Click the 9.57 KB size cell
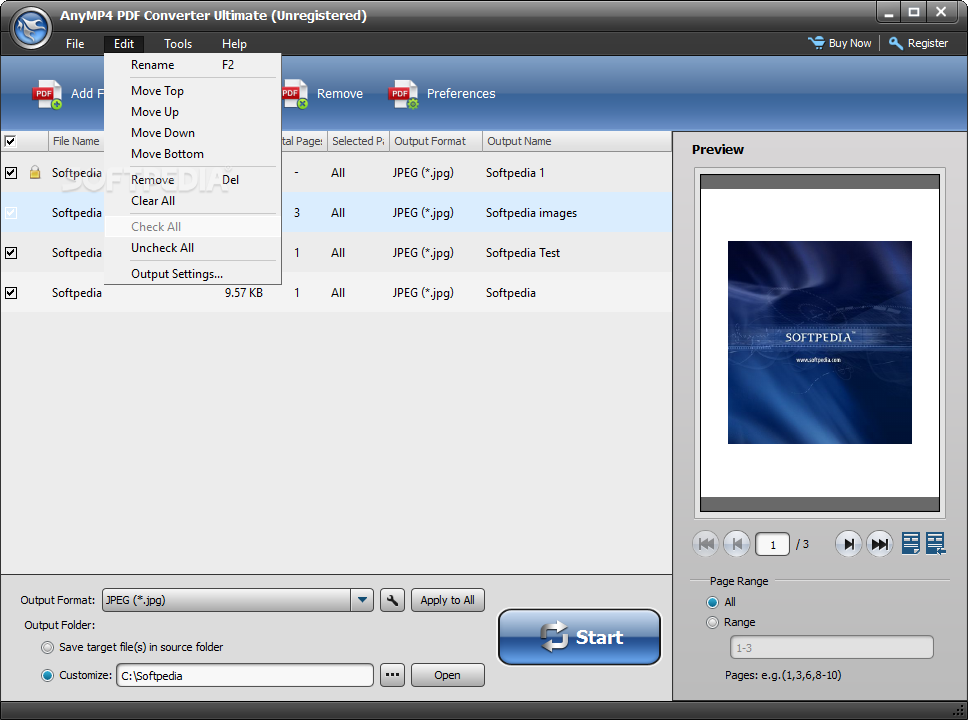The width and height of the screenshot is (968, 720). point(244,293)
